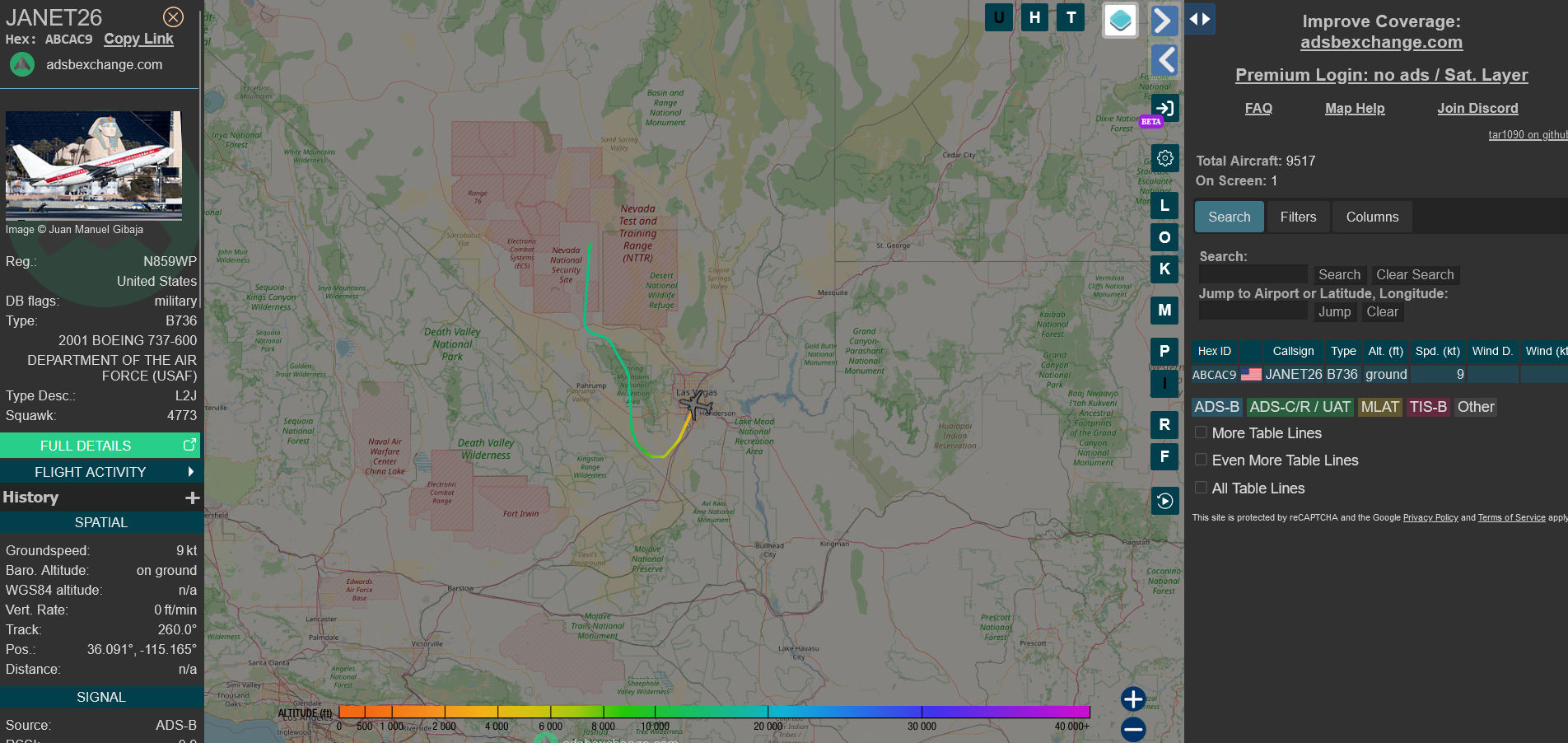The height and width of the screenshot is (743, 1568).
Task: Toggle sidebar with double-arrow button
Action: click(1200, 19)
